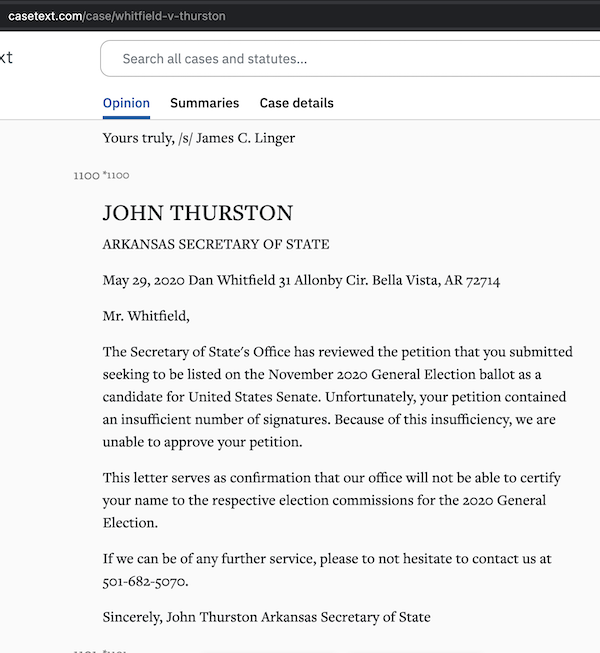
Task: Click the 'Yours truly, /s/ James C. Linger' line
Action: pos(199,138)
